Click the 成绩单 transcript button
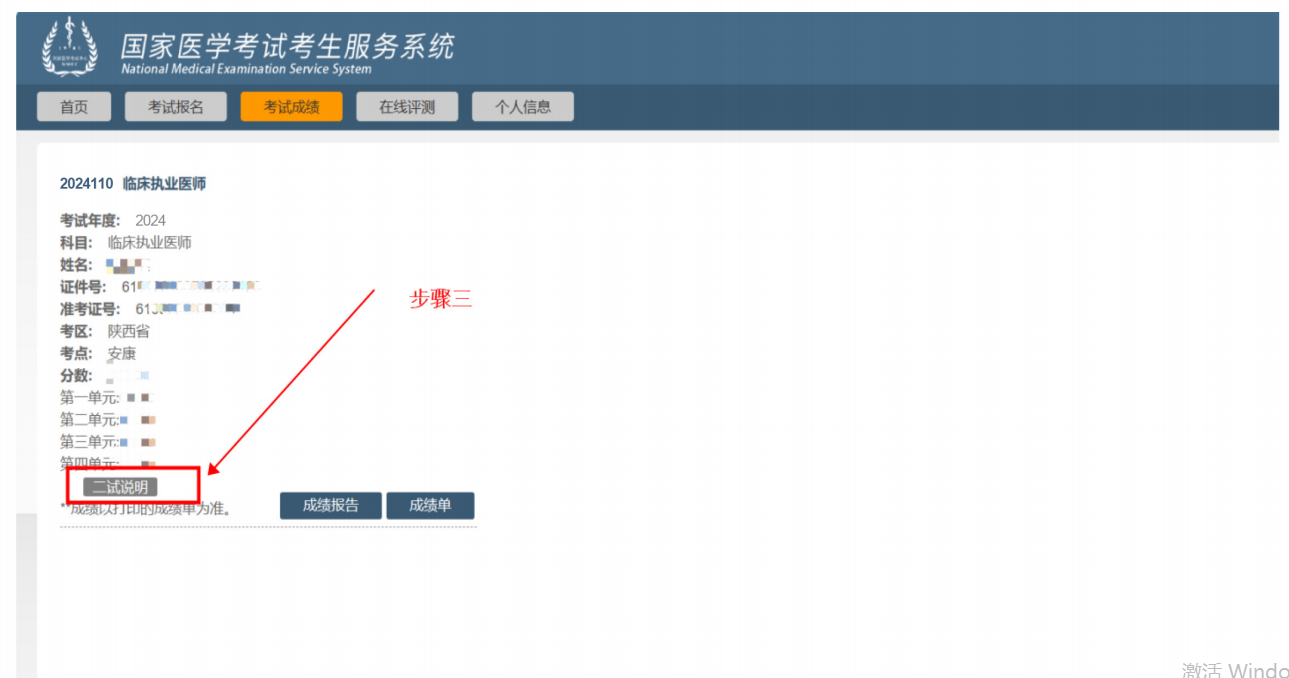1289x678 pixels. [430, 506]
